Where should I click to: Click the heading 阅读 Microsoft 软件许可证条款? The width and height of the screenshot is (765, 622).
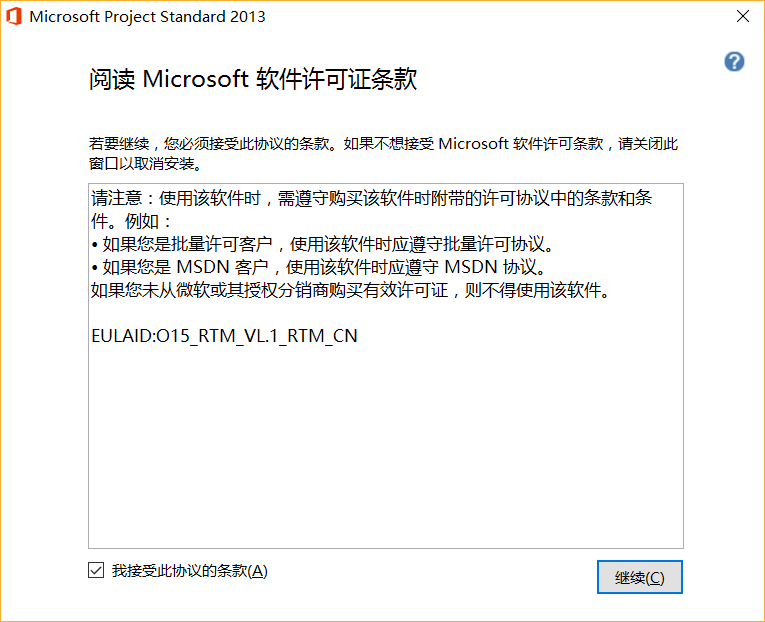252,80
